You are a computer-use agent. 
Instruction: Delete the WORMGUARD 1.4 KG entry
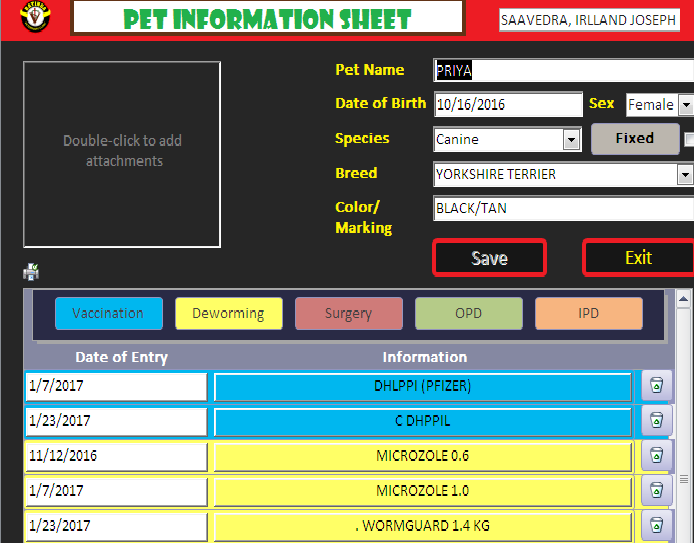pyautogui.click(x=656, y=525)
